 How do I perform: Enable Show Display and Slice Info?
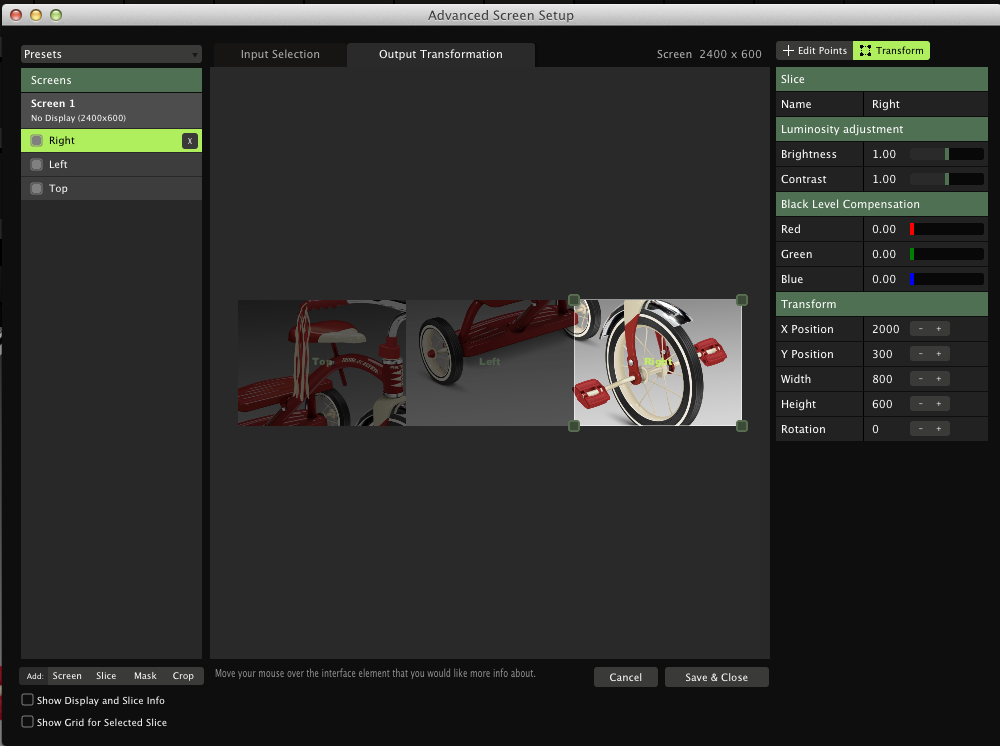(28, 700)
